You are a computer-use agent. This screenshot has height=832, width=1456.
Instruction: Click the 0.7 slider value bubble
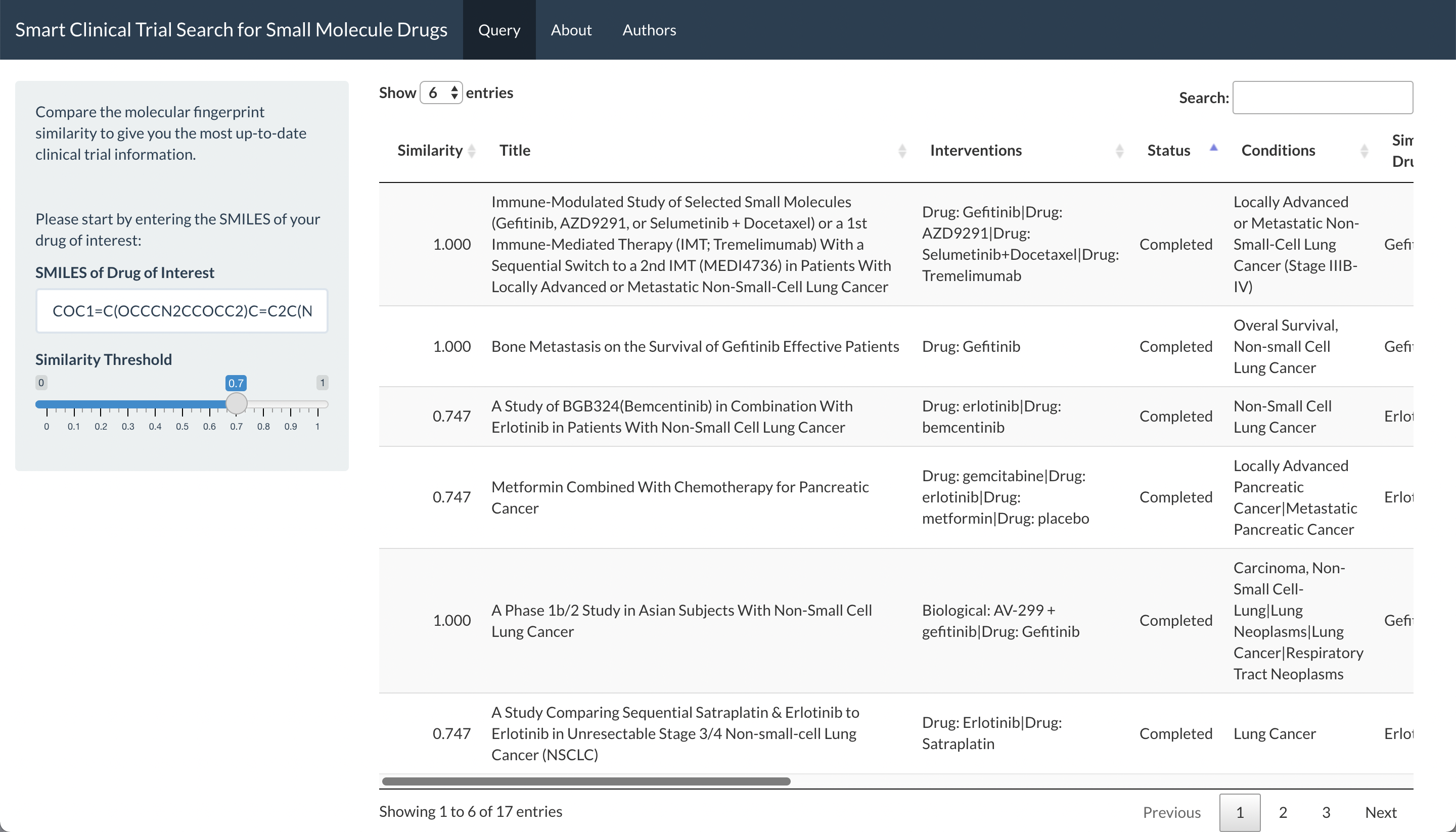(x=236, y=383)
